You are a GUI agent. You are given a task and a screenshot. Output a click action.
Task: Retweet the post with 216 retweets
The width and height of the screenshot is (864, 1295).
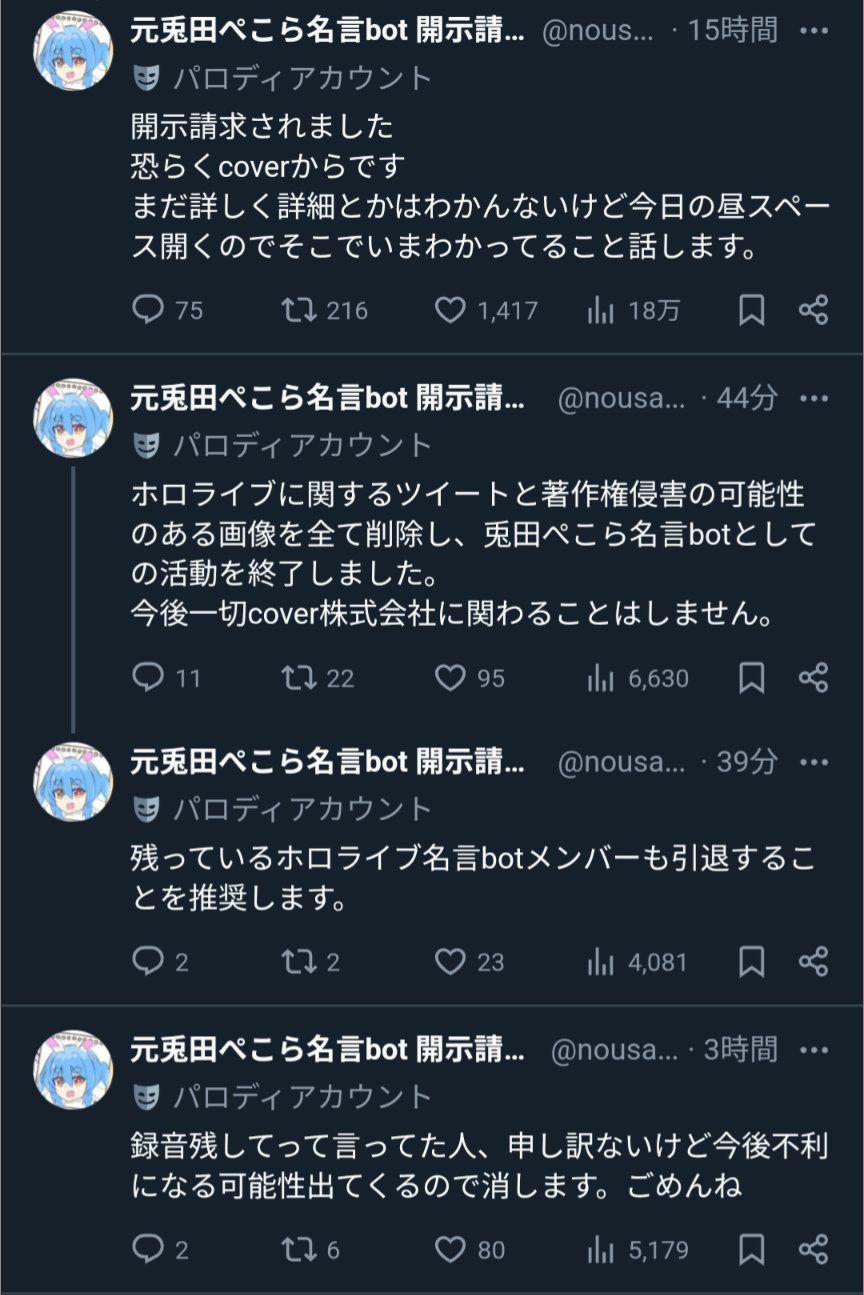click(297, 311)
